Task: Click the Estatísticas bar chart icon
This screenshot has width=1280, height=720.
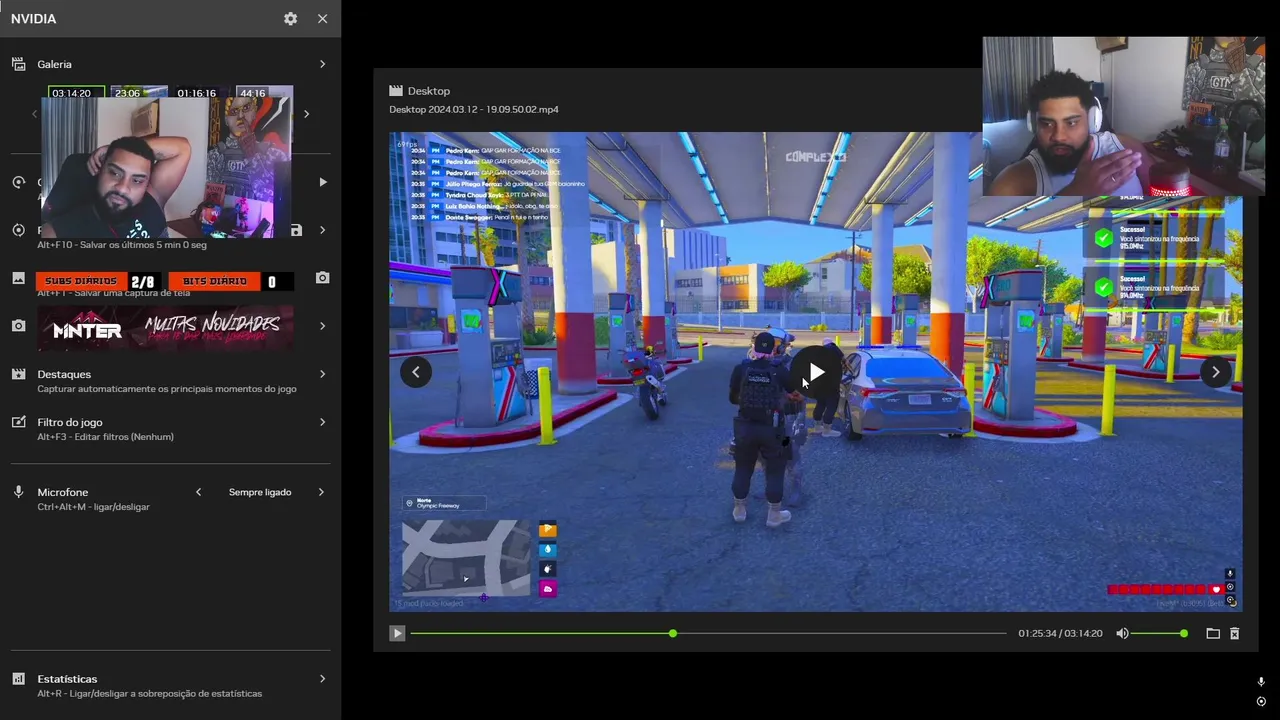Action: tap(18, 679)
